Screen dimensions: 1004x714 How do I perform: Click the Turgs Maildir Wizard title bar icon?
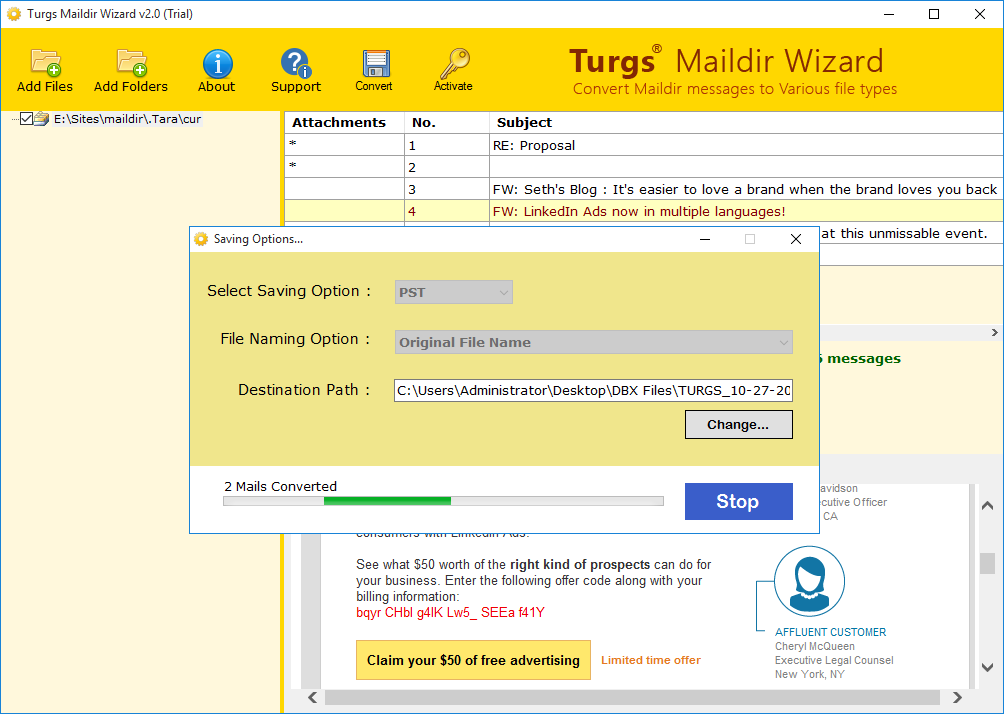pos(13,13)
